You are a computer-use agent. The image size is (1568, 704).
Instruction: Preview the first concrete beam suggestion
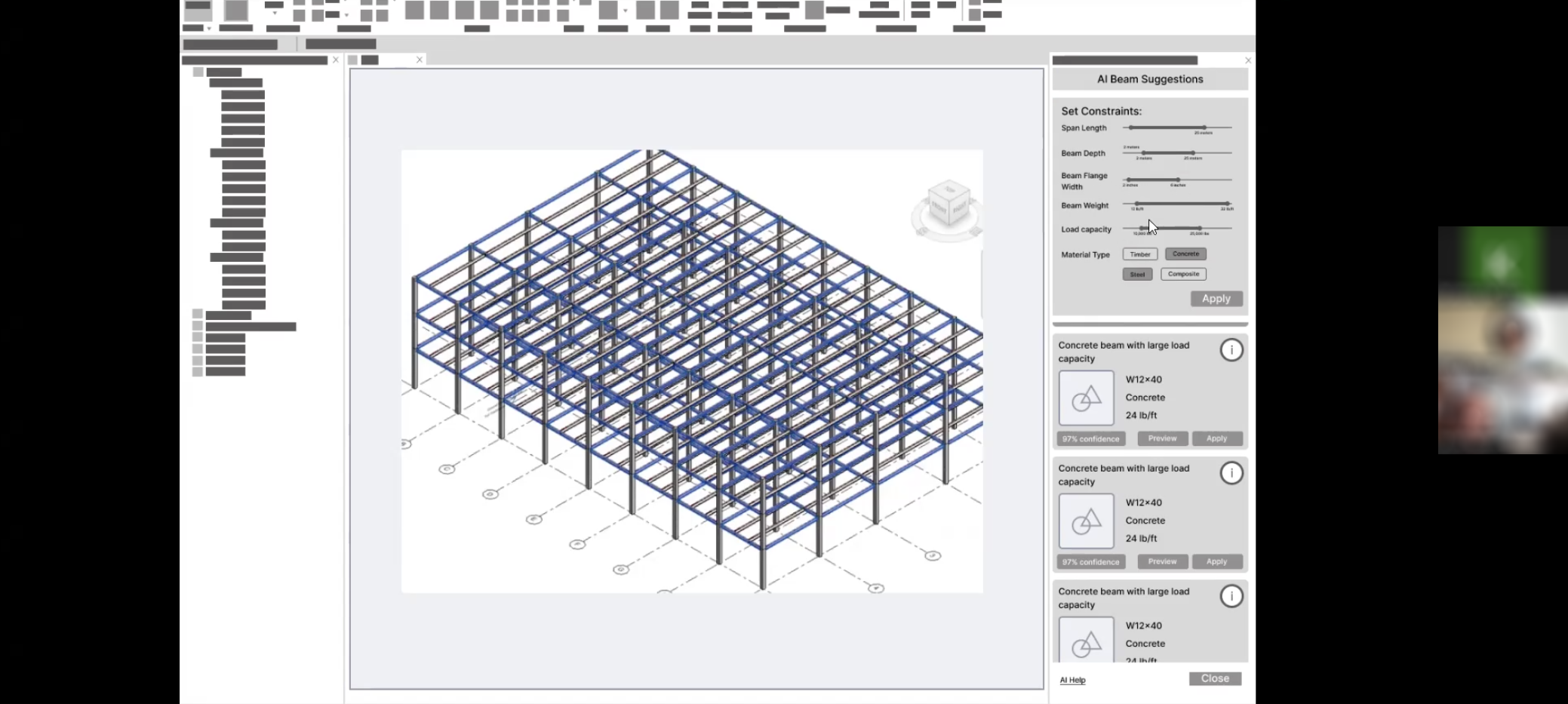(1162, 438)
